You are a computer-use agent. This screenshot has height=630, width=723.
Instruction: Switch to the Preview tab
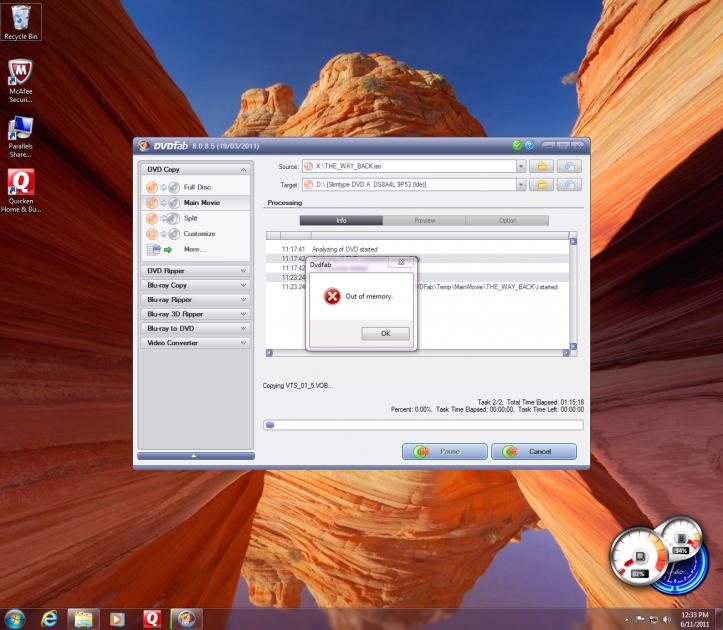(x=424, y=220)
